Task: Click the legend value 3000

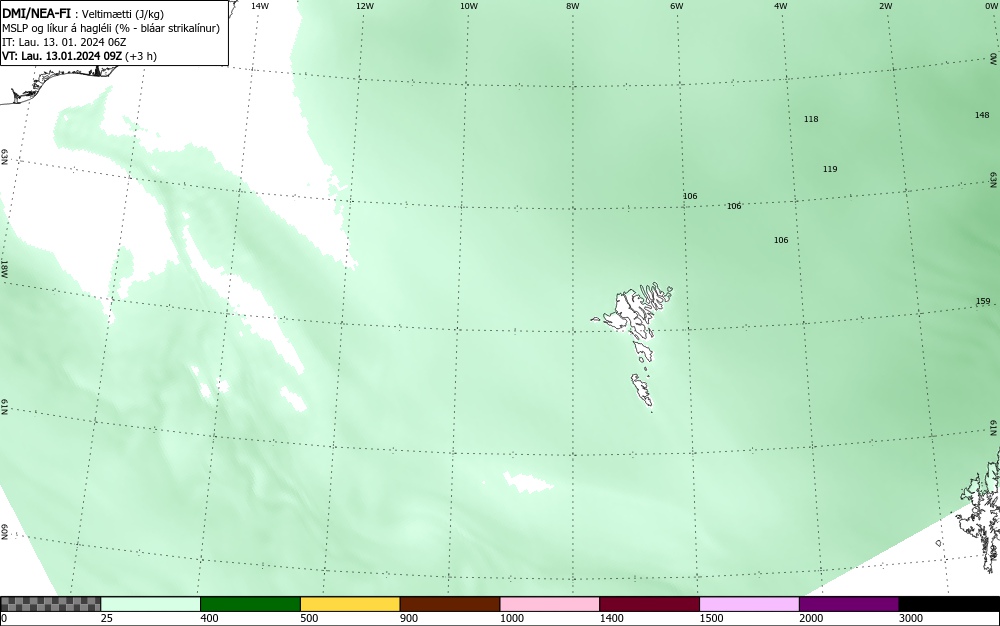Action: (911, 618)
